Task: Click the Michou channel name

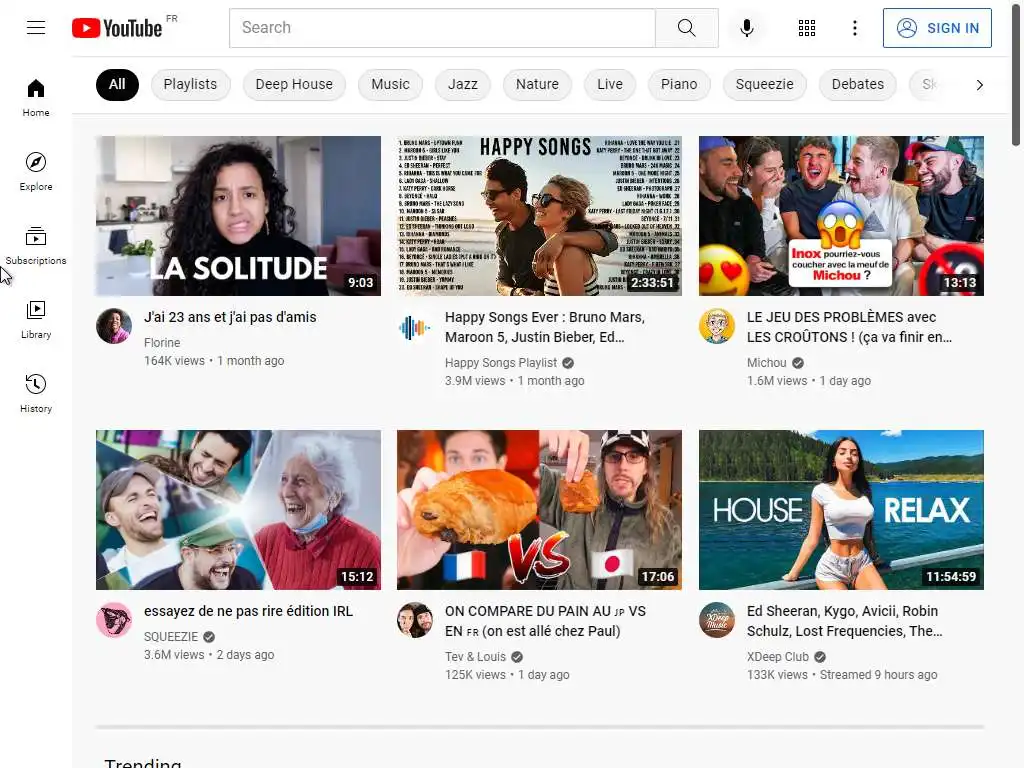Action: pyautogui.click(x=767, y=362)
